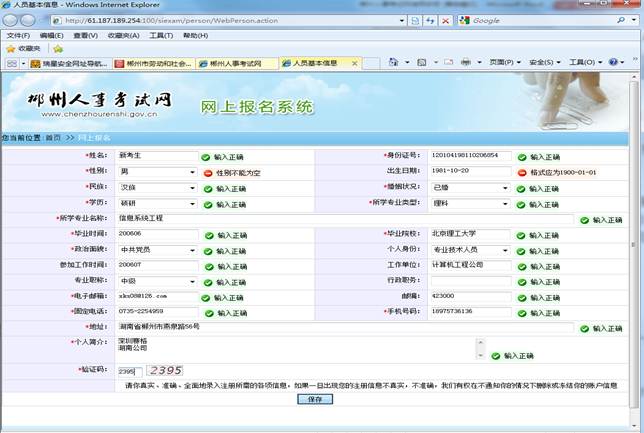
Task: Click the 出生日期 field showing 1981-10-20
Action: 470,171
